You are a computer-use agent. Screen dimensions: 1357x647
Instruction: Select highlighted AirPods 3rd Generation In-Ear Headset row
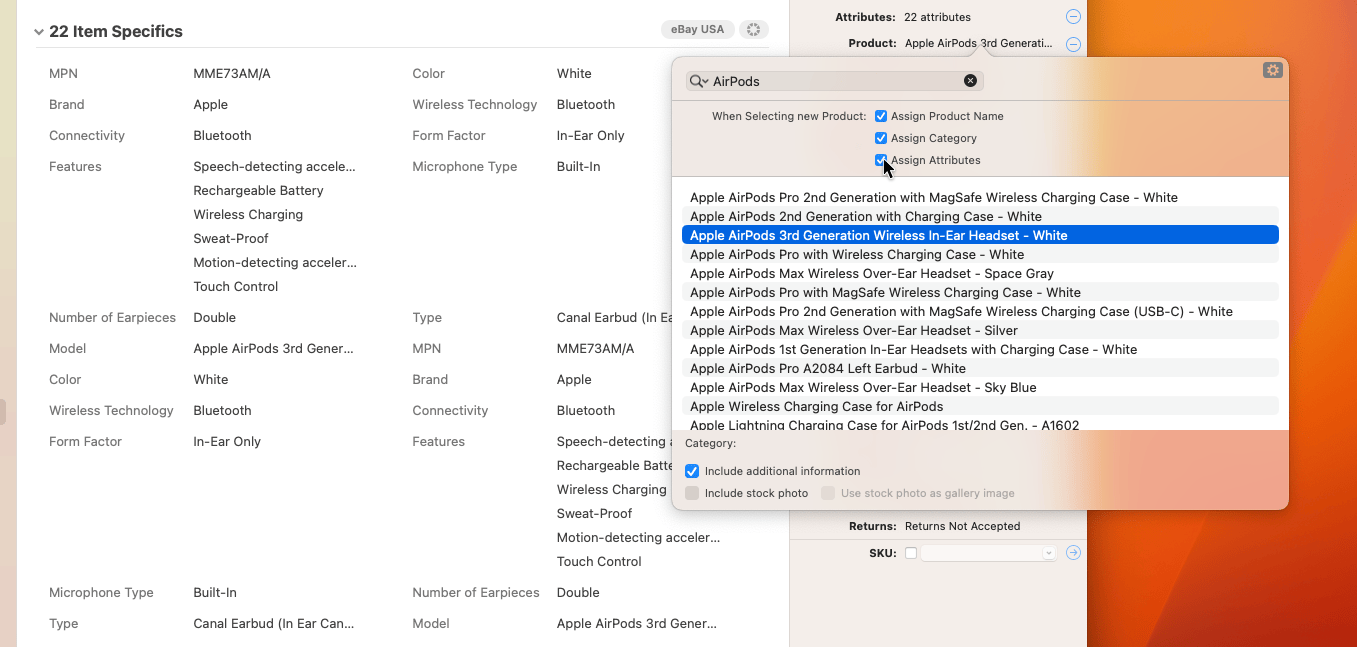pos(980,235)
